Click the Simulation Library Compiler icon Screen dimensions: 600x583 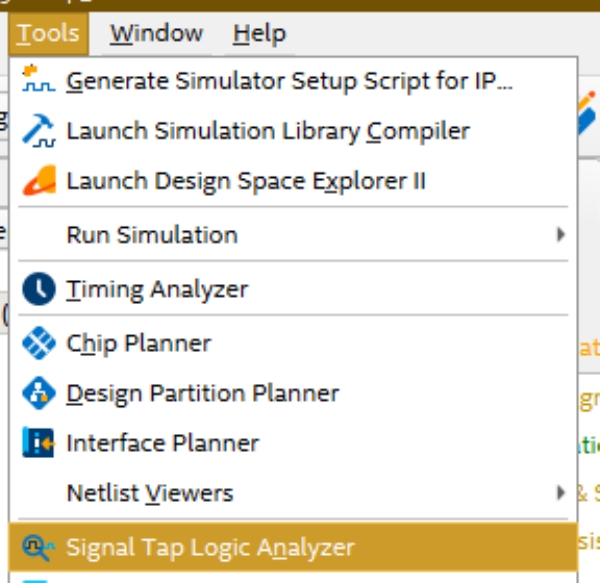click(x=39, y=130)
